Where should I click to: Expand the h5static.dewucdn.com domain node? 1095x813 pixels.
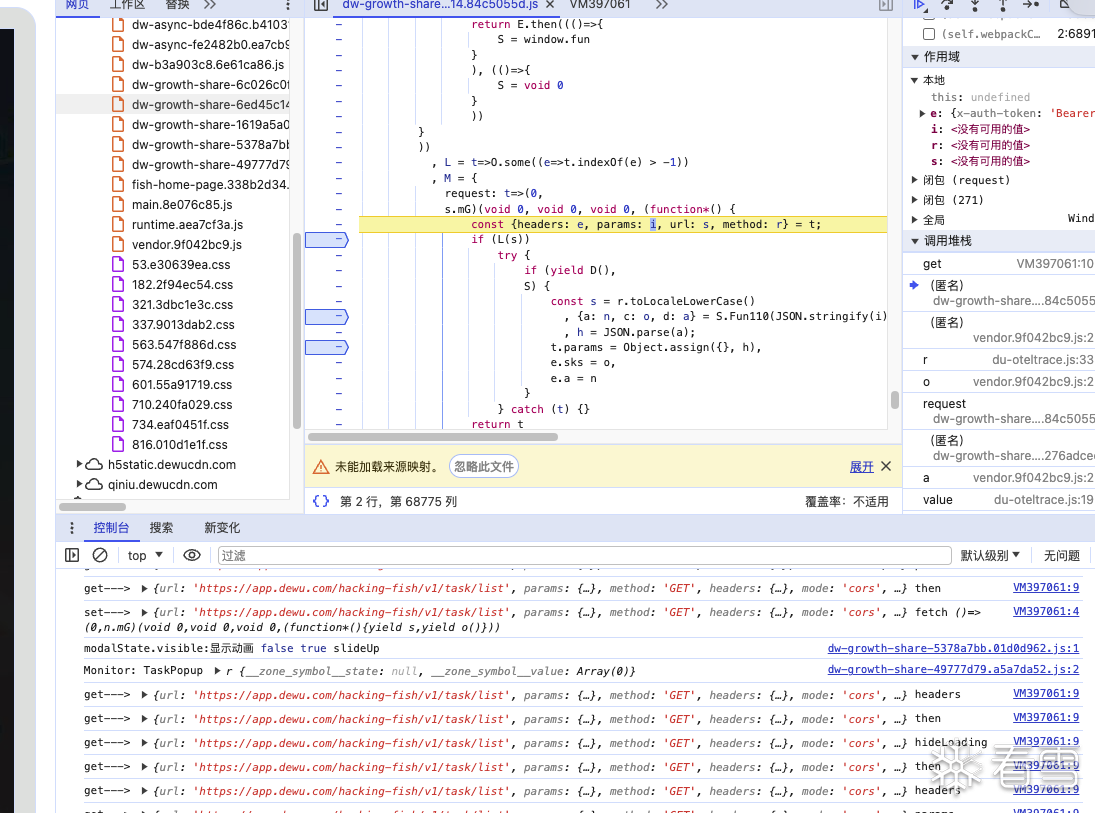click(79, 464)
